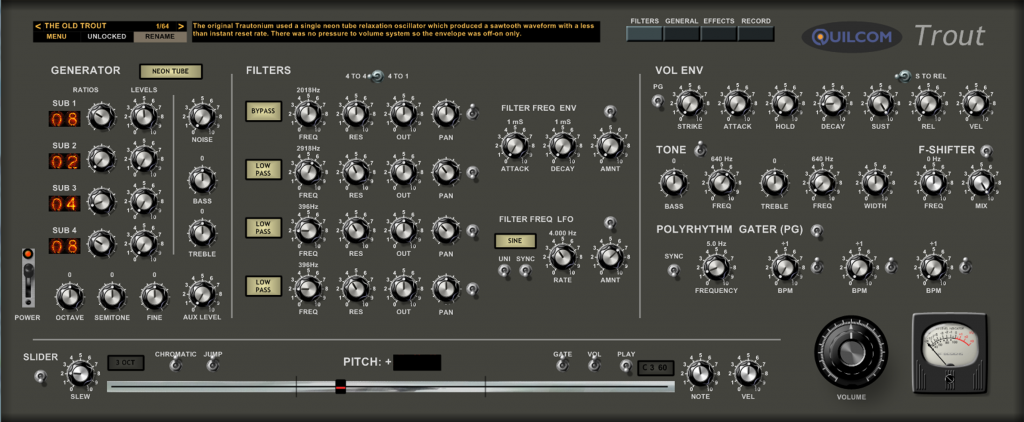Viewport: 1024px width, 422px height.
Task: Click the red marker on pitch slider
Action: tap(341, 385)
